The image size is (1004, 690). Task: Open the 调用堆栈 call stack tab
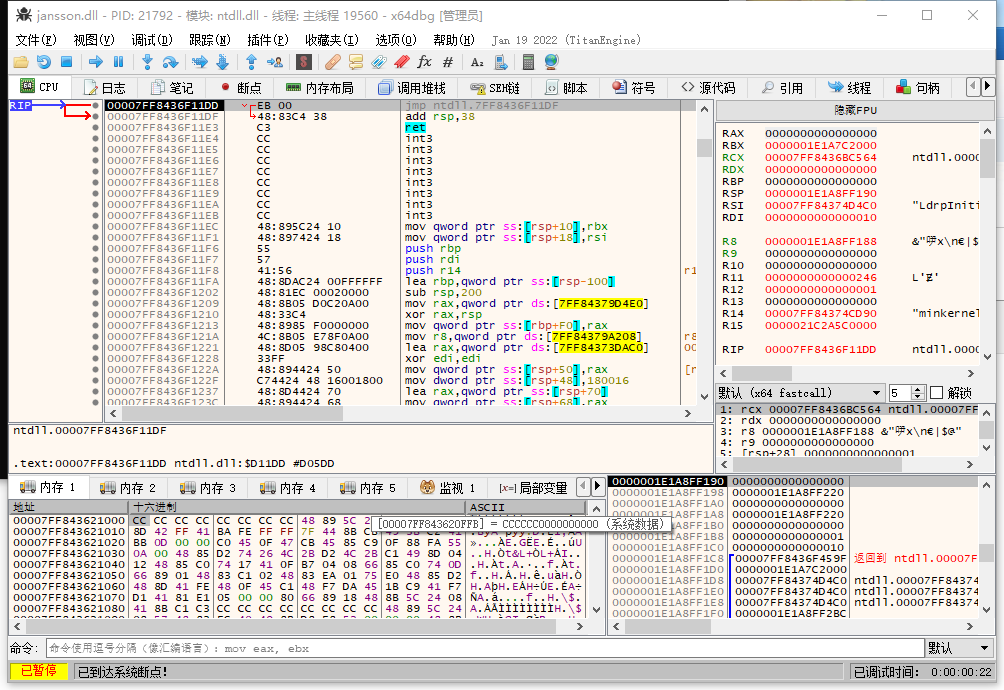click(412, 88)
